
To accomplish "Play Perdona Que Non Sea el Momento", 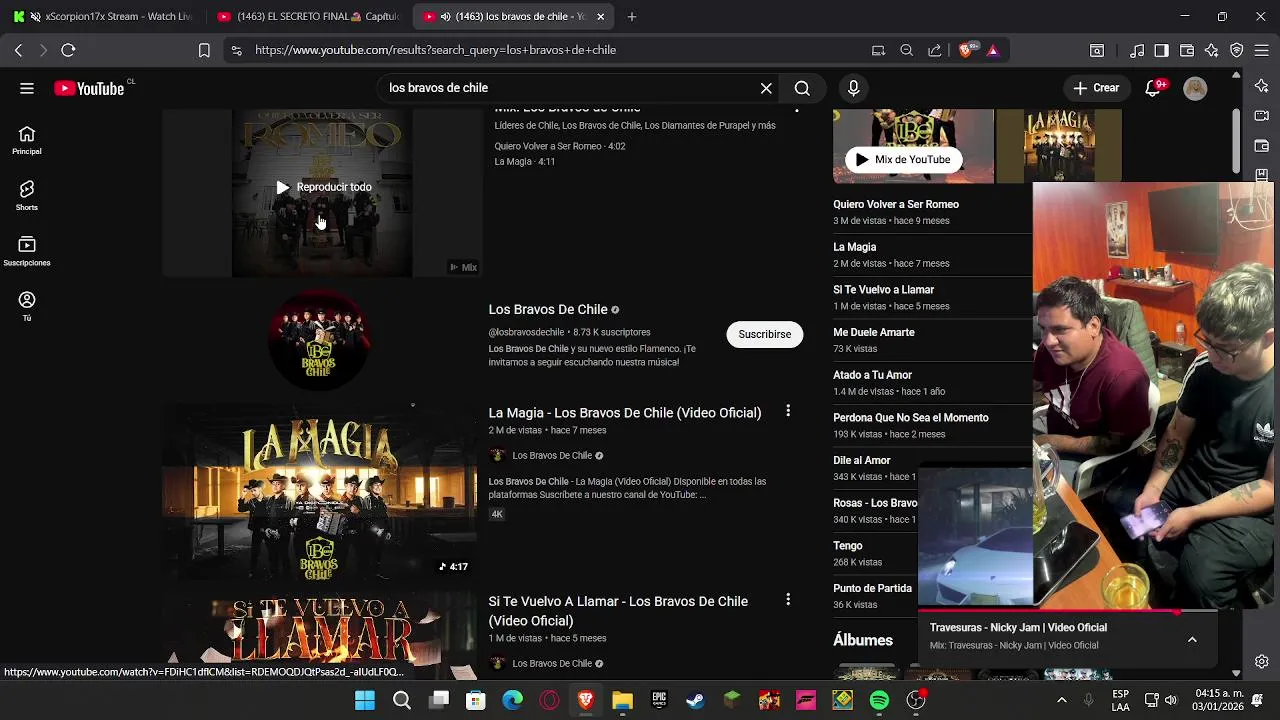I will pos(911,417).
